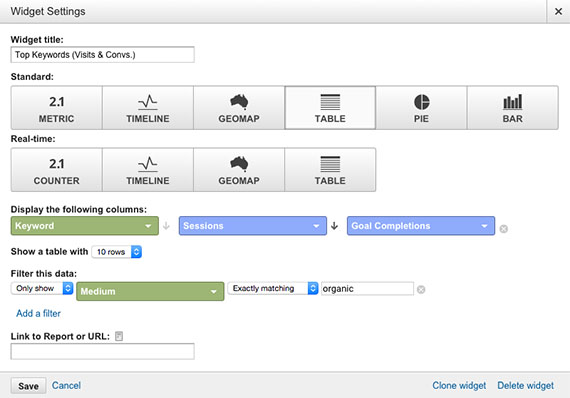This screenshot has height=398, width=570.
Task: Select the real-time Timeline widget type
Action: (148, 170)
